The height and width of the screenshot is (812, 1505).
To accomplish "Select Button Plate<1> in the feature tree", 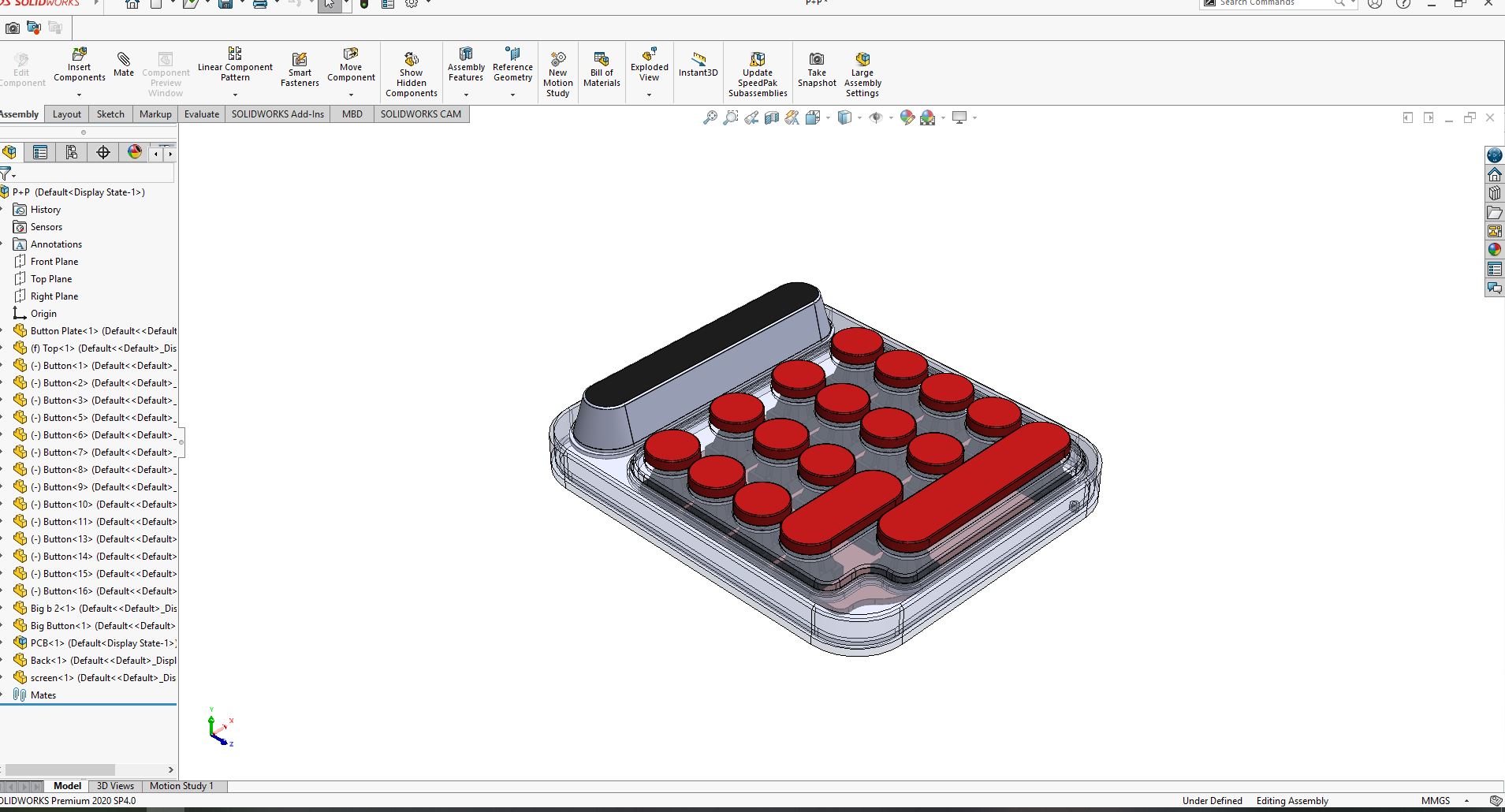I will (95, 331).
